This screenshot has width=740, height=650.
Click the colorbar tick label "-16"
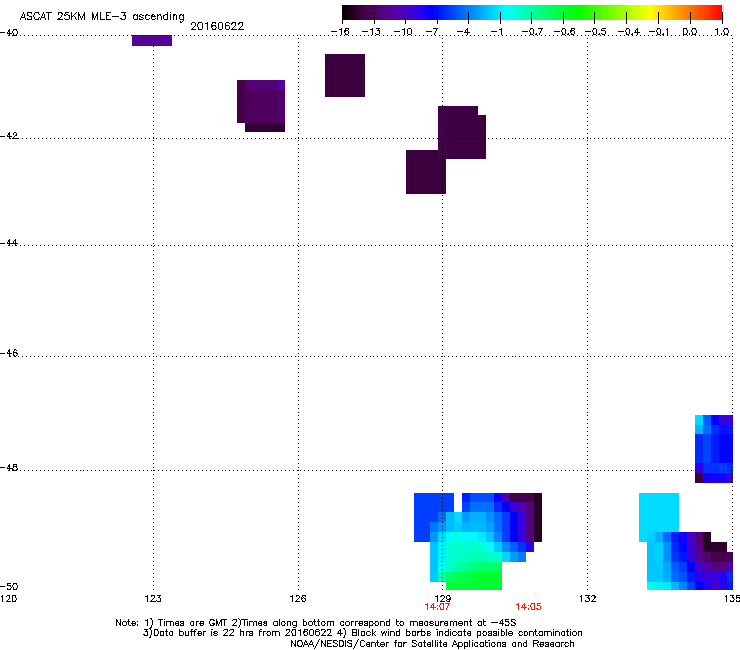(340, 32)
